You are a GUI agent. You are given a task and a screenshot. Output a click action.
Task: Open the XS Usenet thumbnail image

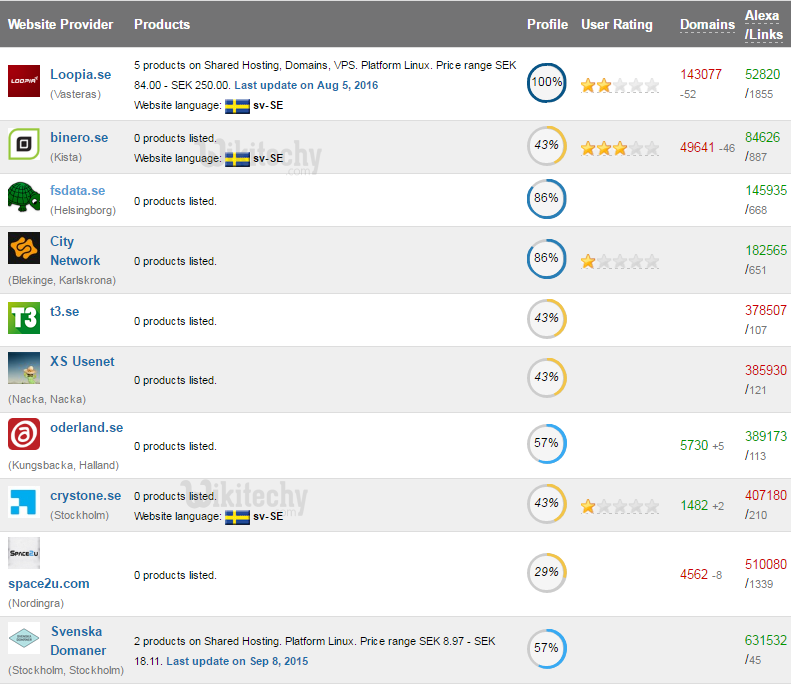click(24, 368)
